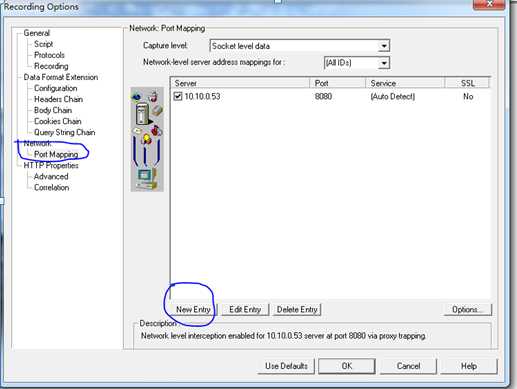This screenshot has height=389, width=517.
Task: Sort by the Server column header
Action: tap(240, 83)
